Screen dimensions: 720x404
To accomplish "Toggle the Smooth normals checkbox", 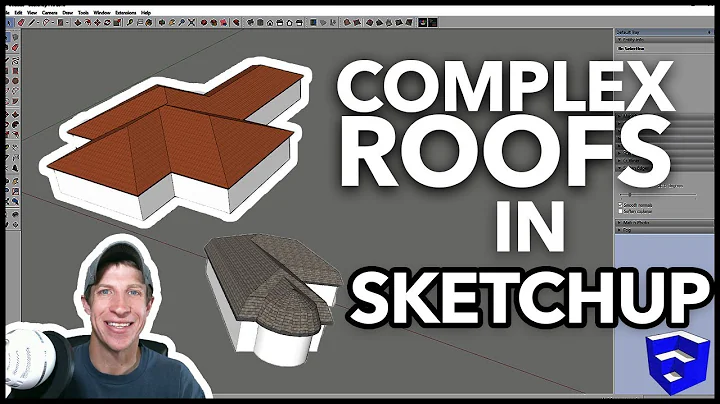I will coord(620,205).
